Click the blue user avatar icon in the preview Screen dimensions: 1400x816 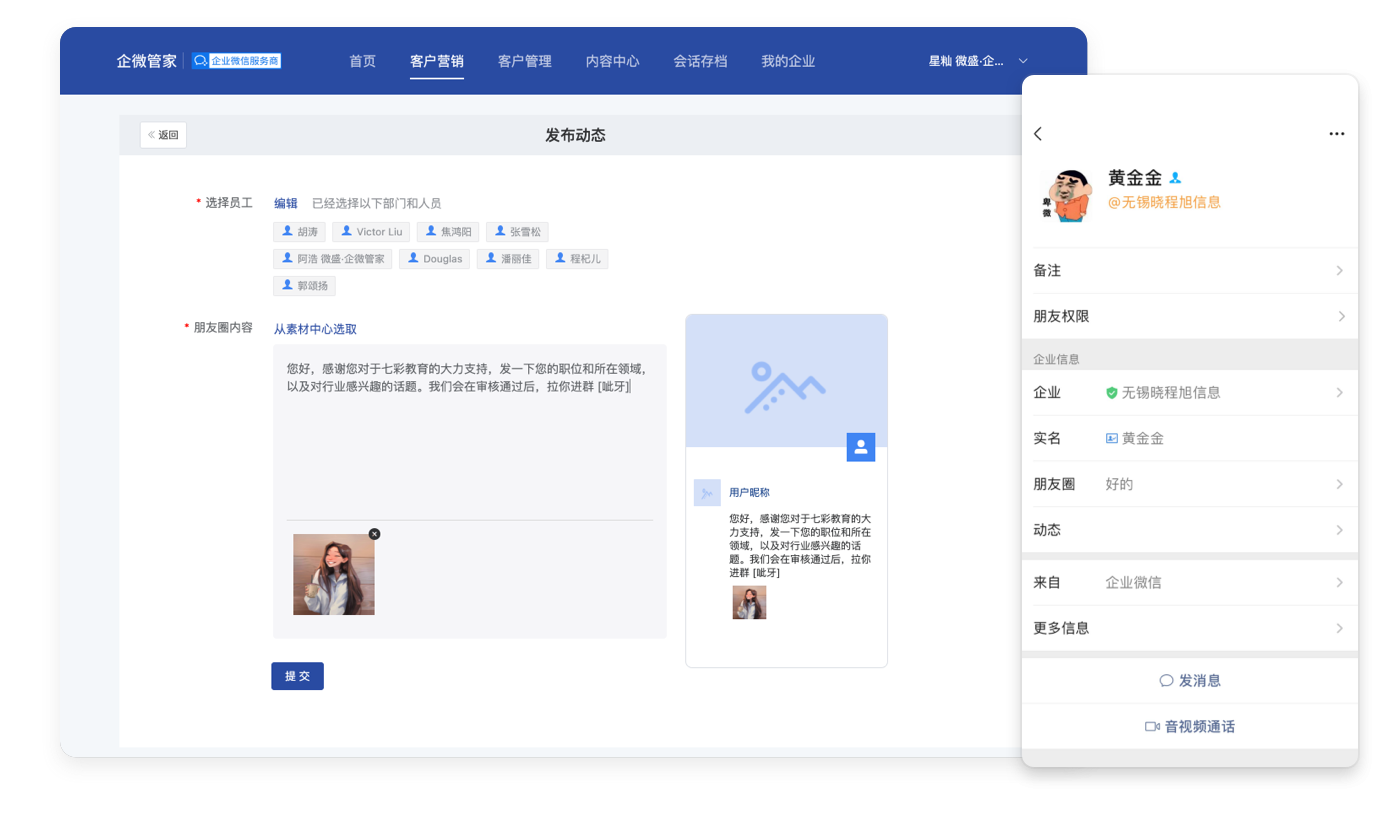point(861,447)
